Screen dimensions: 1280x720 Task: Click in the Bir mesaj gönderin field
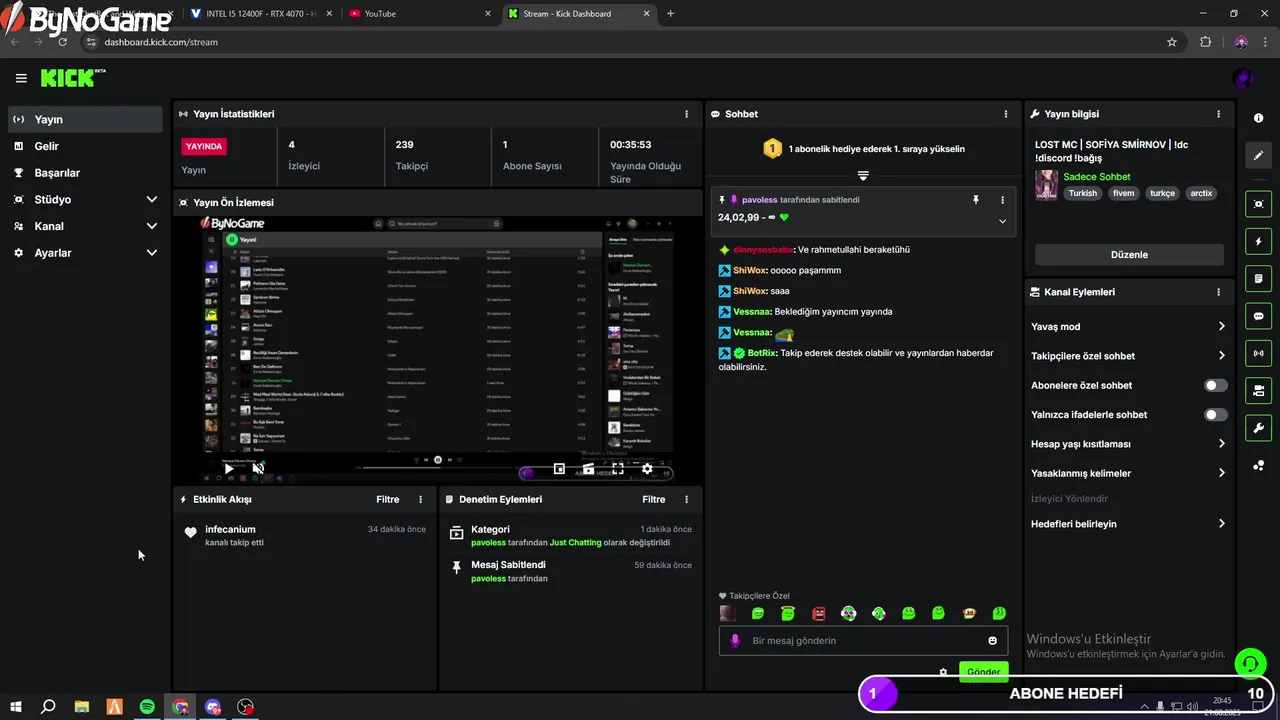(x=863, y=641)
